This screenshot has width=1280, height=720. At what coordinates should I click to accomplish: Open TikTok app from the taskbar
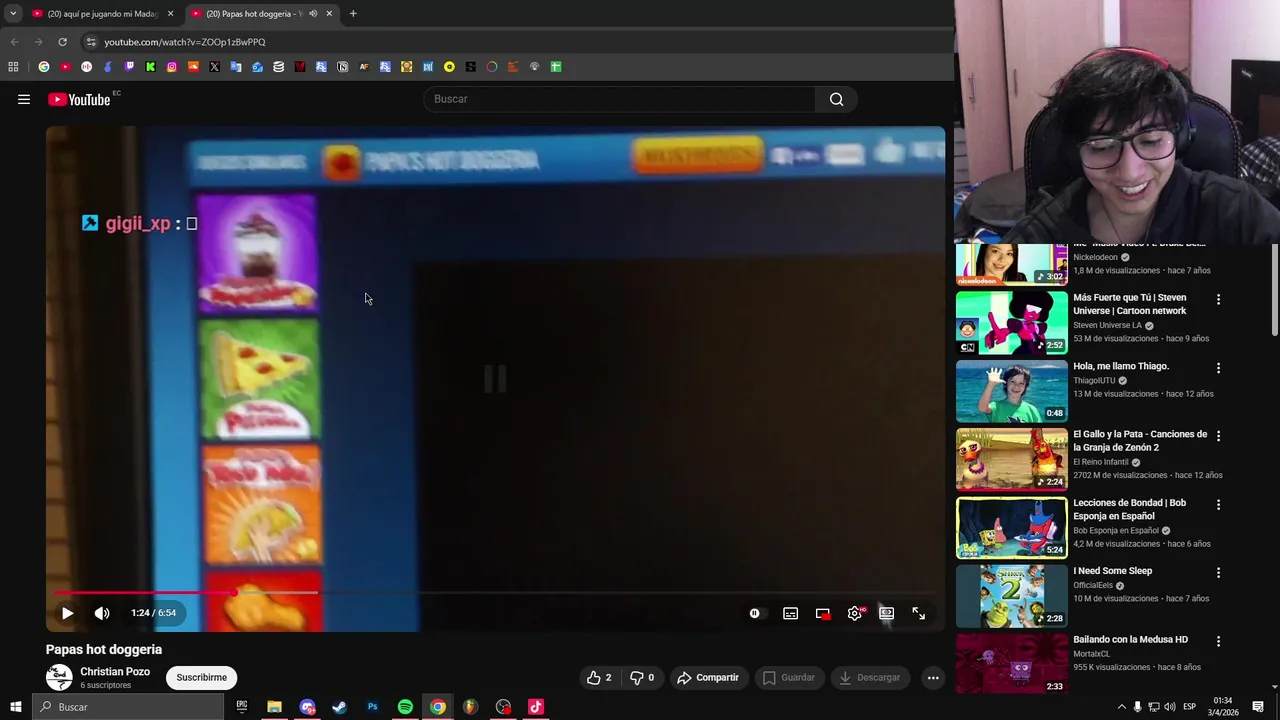coord(536,707)
